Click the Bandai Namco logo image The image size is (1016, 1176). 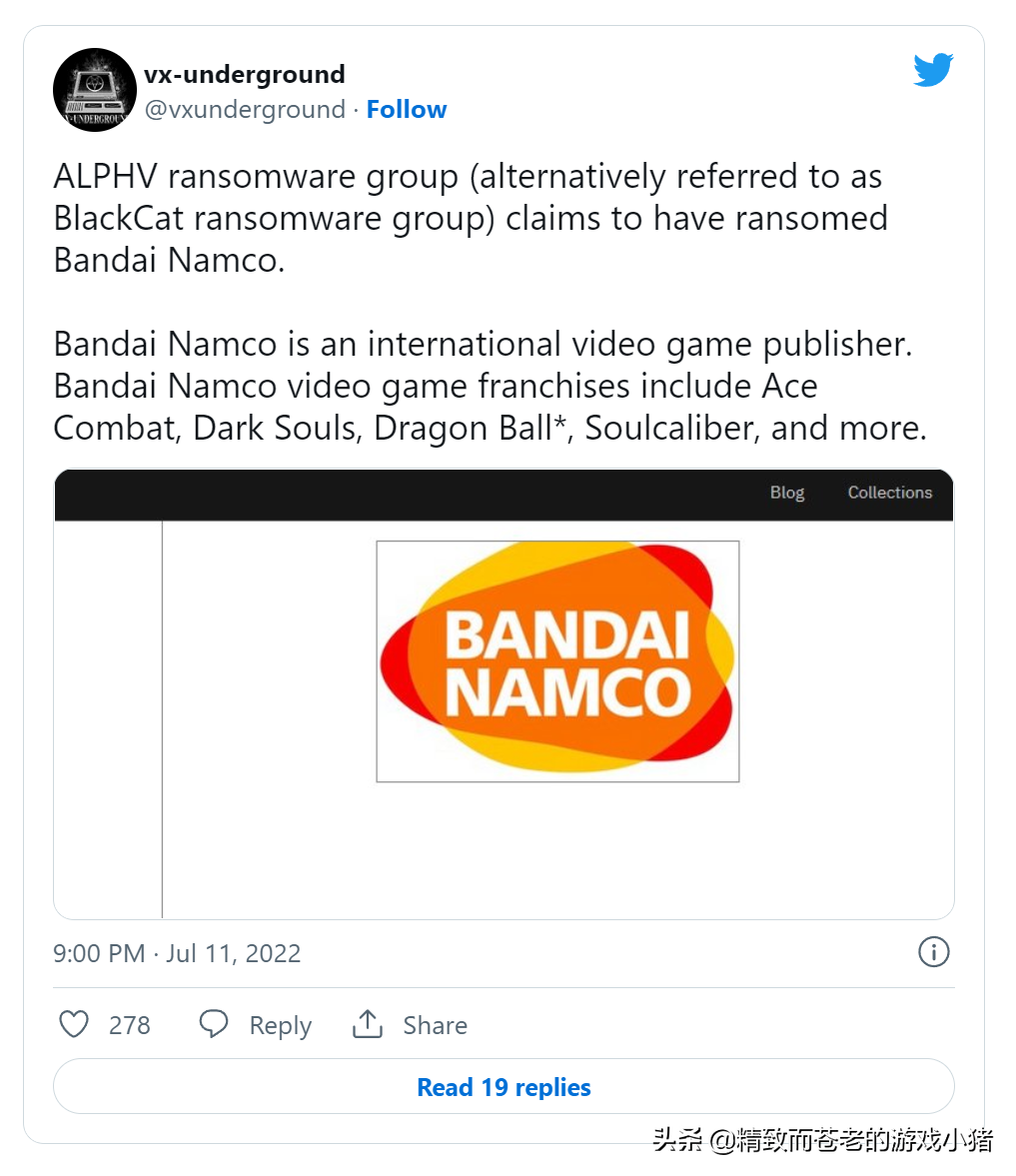click(557, 660)
